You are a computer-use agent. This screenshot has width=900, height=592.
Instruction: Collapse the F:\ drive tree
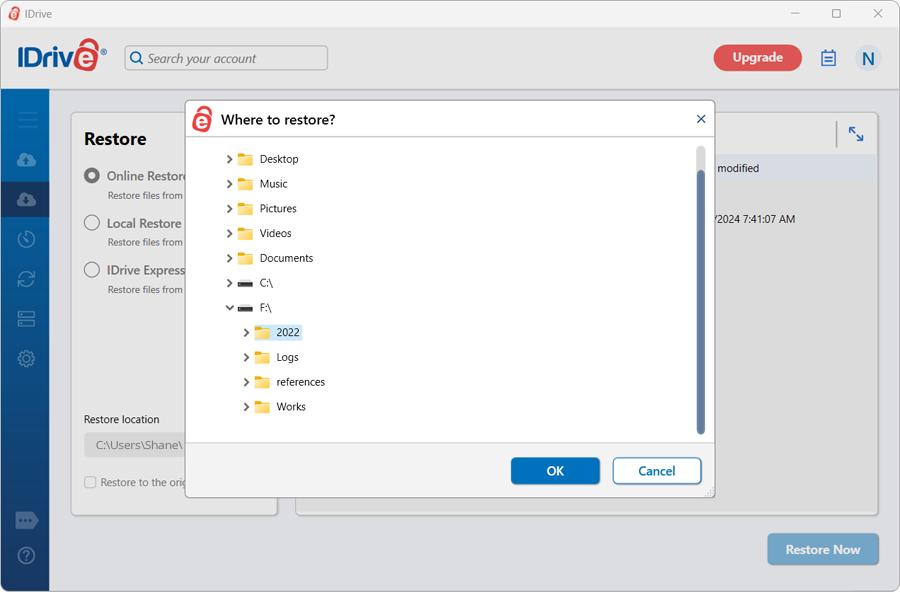(x=229, y=308)
